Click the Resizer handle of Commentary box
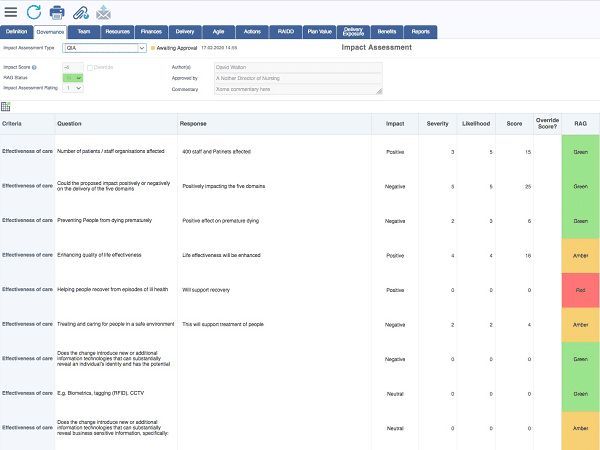The image size is (600, 450). (x=379, y=91)
